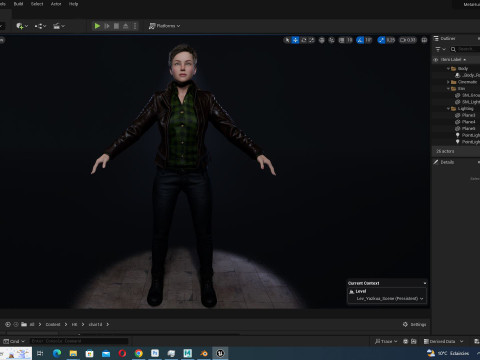Open the Cmd console type dropdown

(14, 341)
